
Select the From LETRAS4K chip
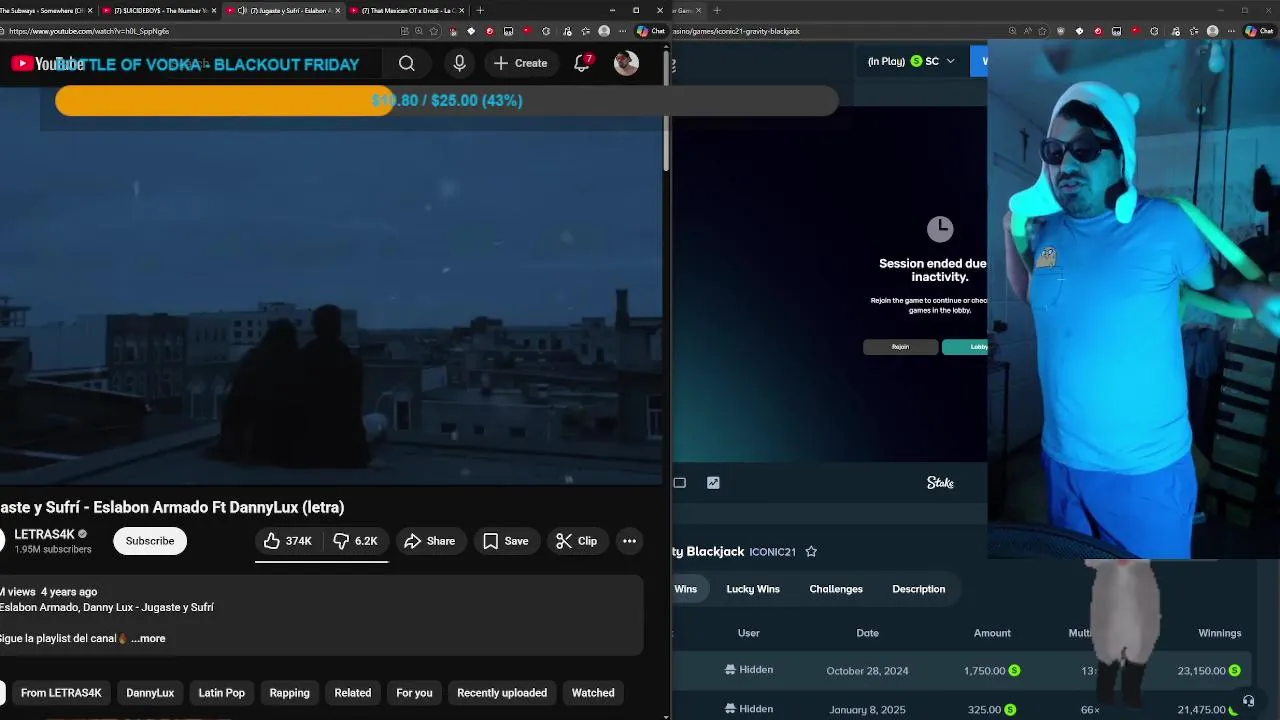click(61, 693)
